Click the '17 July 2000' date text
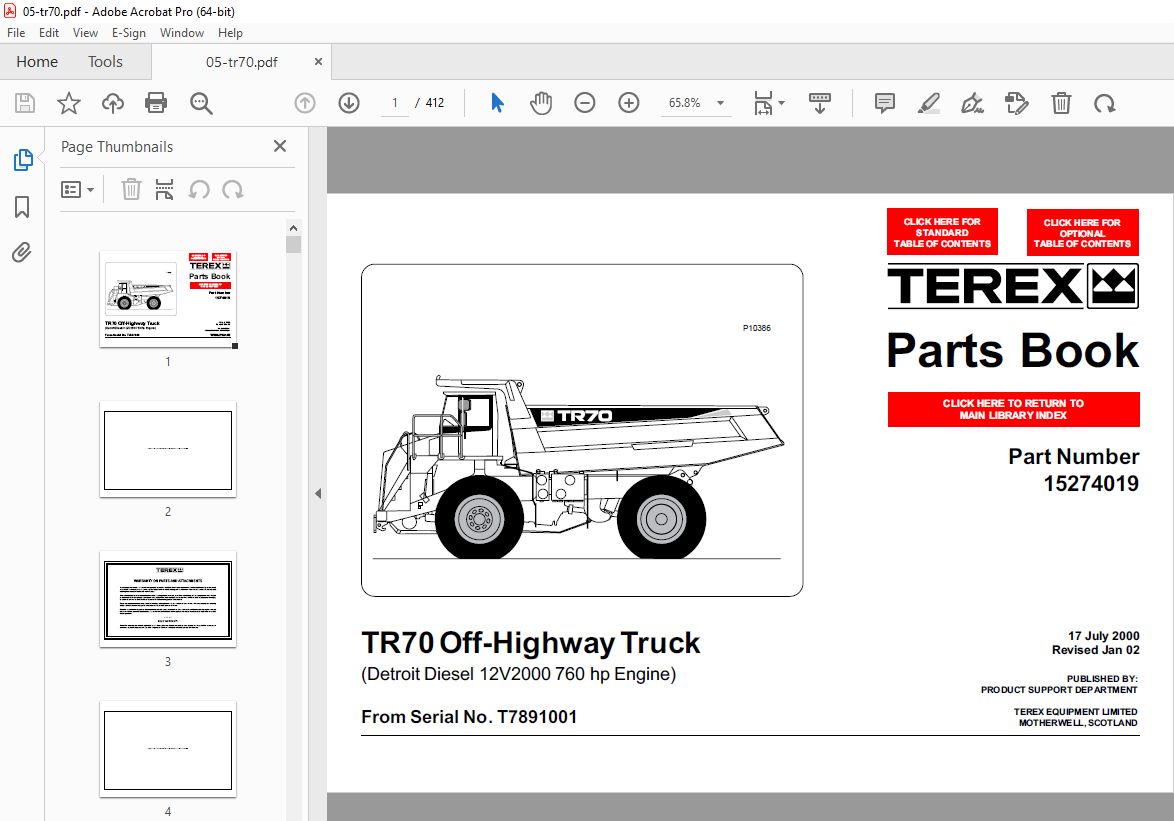Image resolution: width=1174 pixels, height=821 pixels. (1104, 636)
